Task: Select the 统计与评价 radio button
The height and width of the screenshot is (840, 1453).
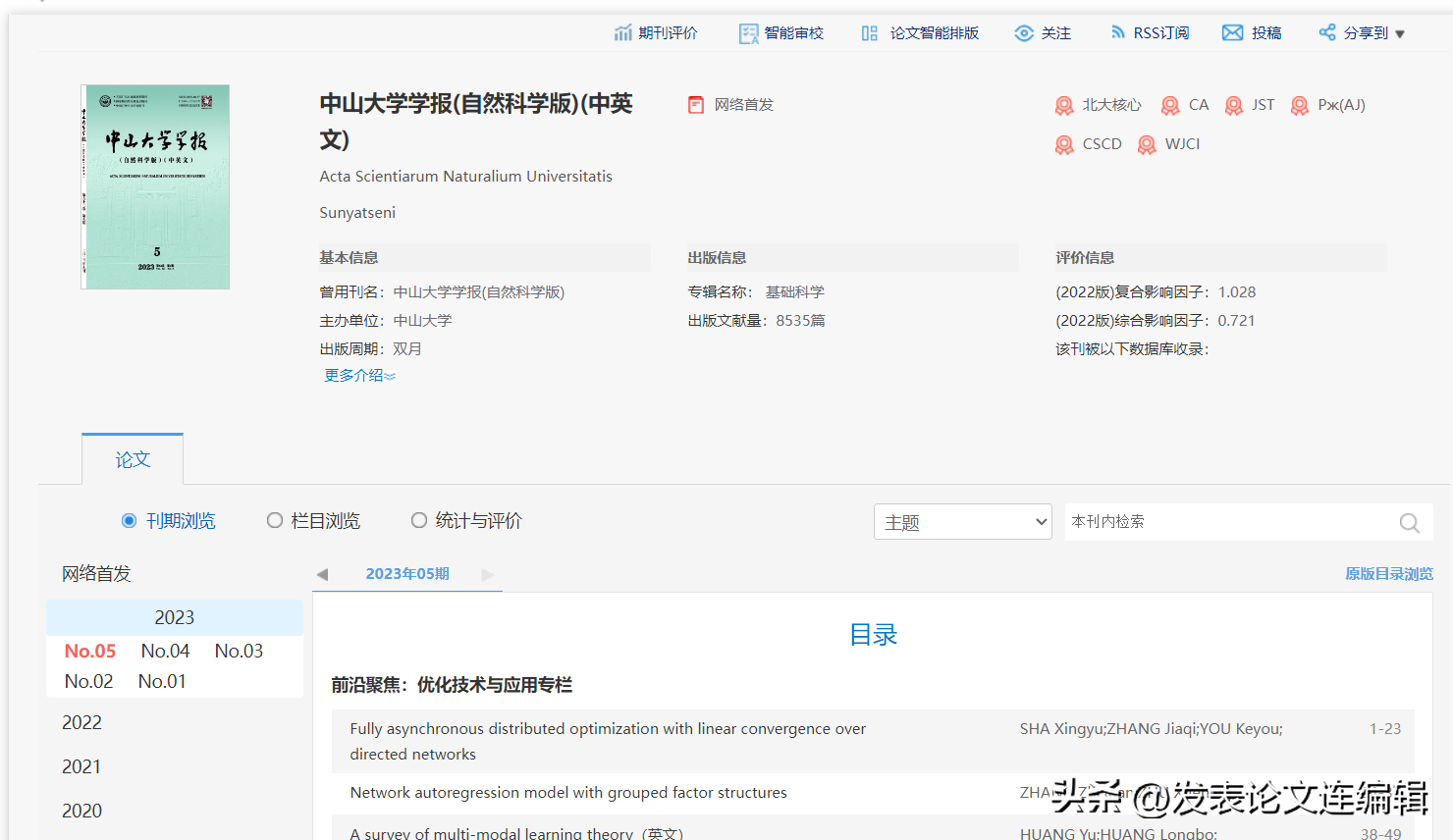Action: click(419, 521)
